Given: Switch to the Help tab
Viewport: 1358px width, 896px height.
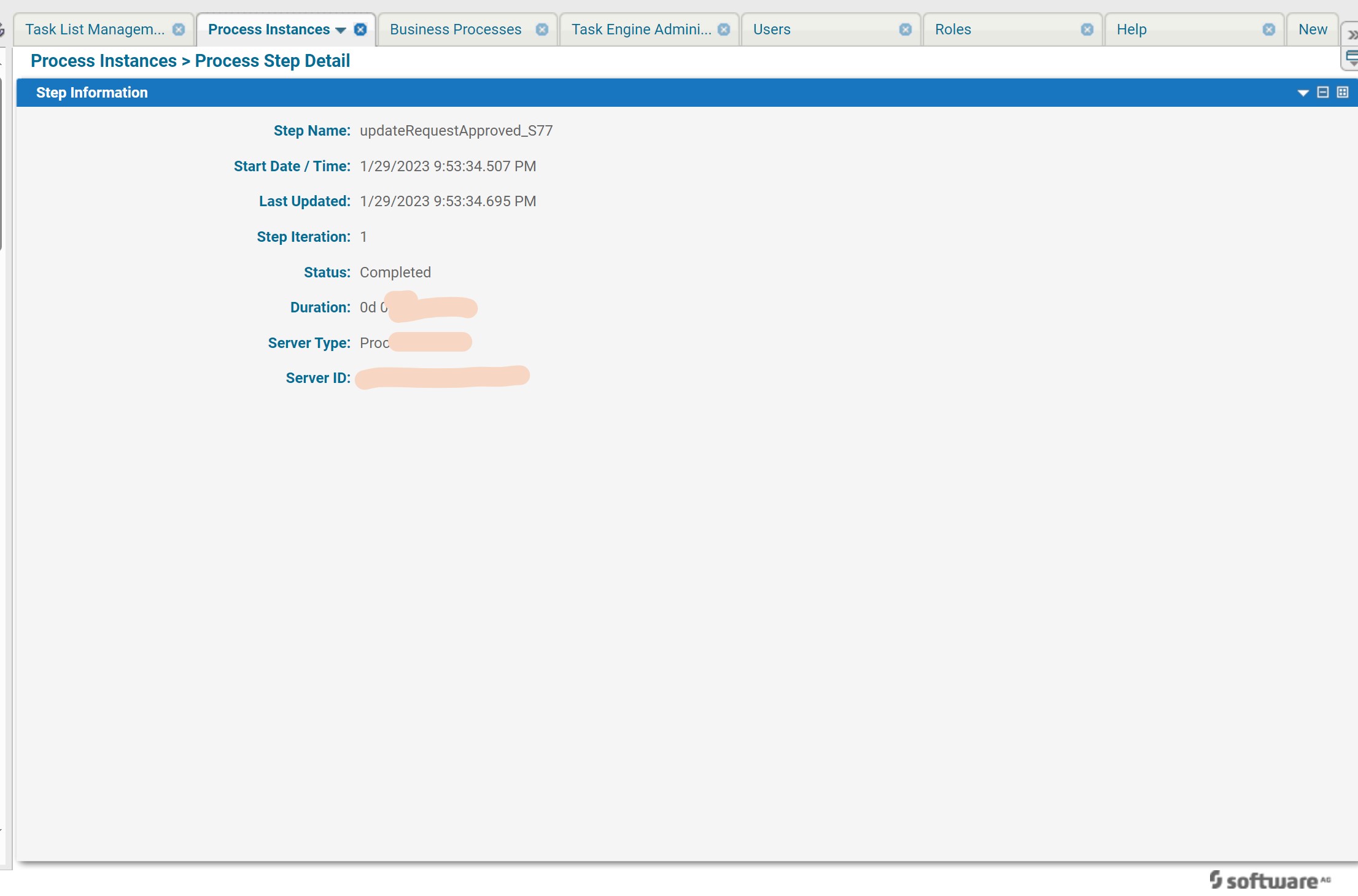Looking at the screenshot, I should [x=1131, y=29].
